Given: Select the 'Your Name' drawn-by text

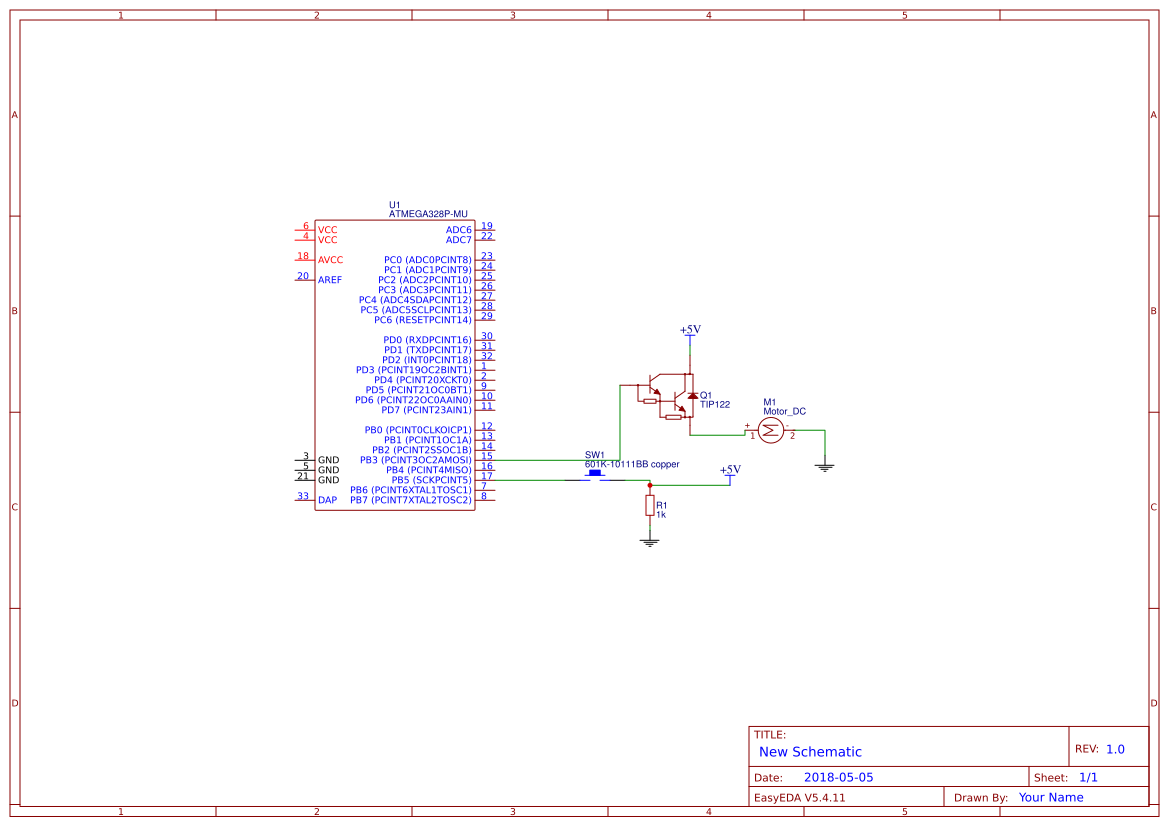Looking at the screenshot, I should (1049, 797).
